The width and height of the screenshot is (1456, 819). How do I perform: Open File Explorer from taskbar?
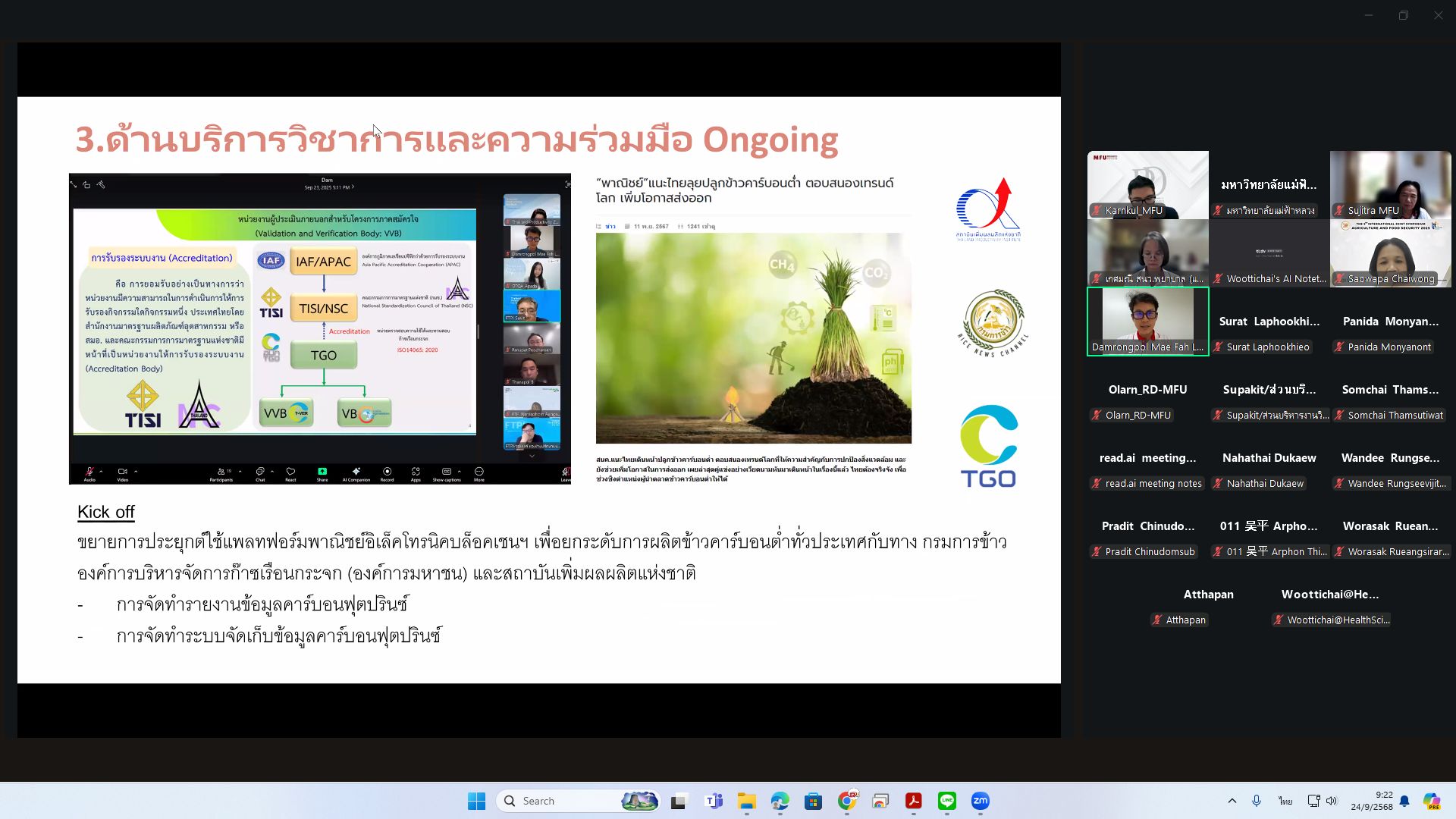pos(746,801)
